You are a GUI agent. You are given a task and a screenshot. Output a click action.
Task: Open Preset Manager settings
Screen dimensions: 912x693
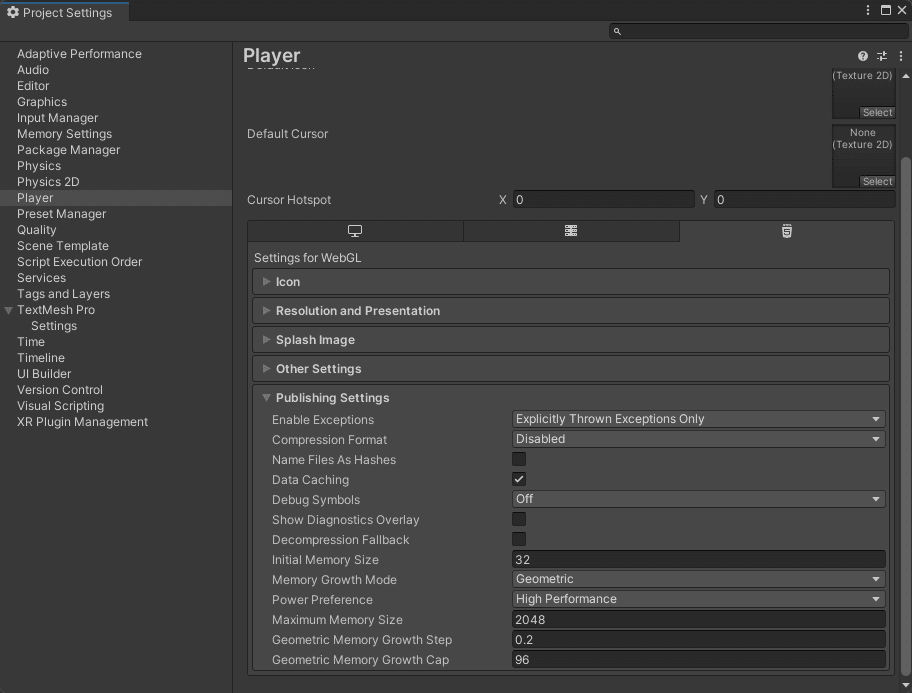click(61, 214)
